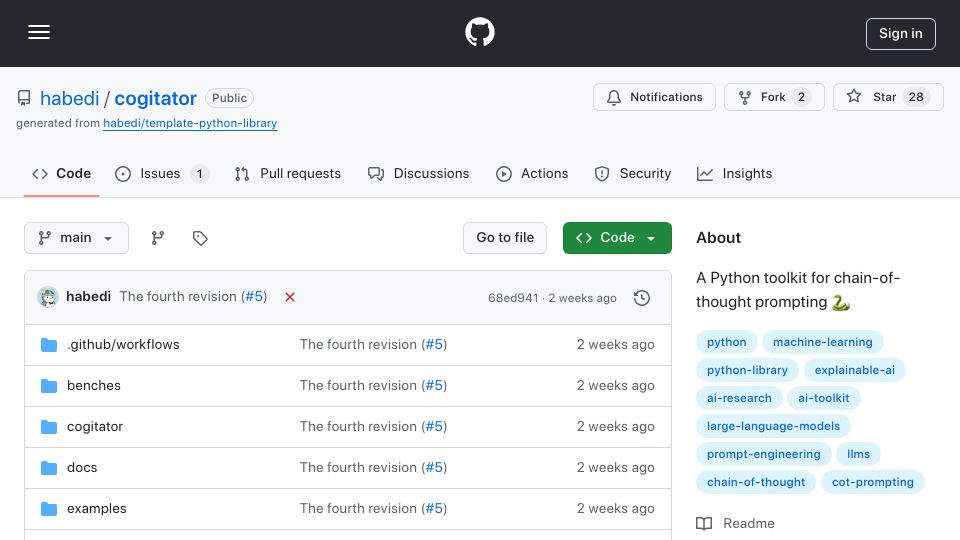Select the large-language-models topic tag

point(773,427)
